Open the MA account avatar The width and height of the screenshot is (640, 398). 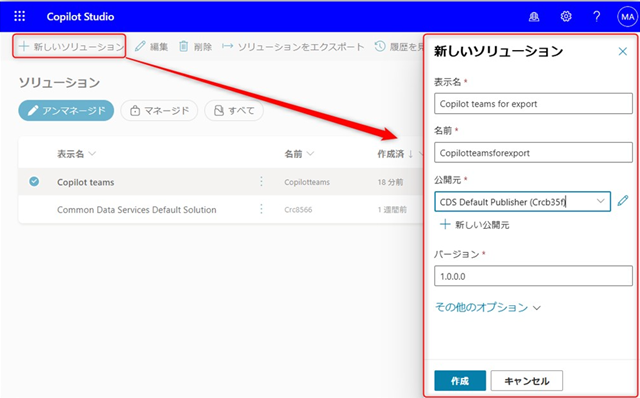click(x=627, y=17)
